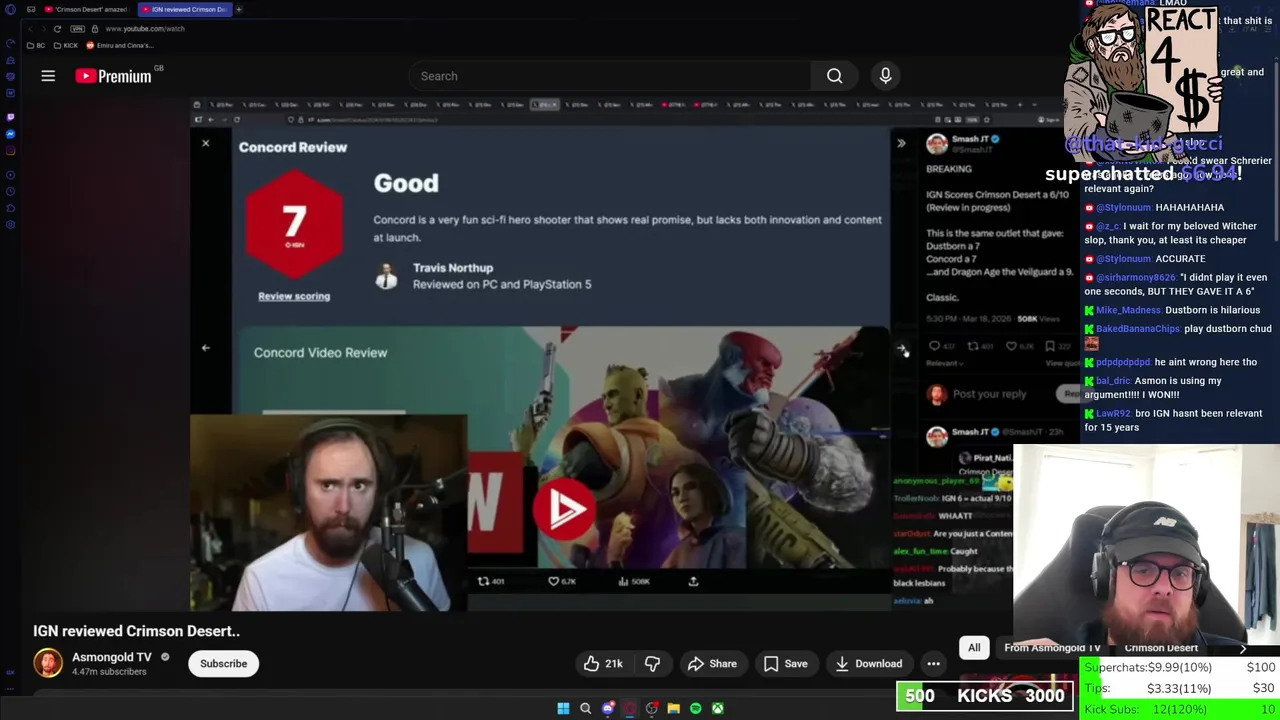Open File Explorer from the taskbar

pos(674,708)
